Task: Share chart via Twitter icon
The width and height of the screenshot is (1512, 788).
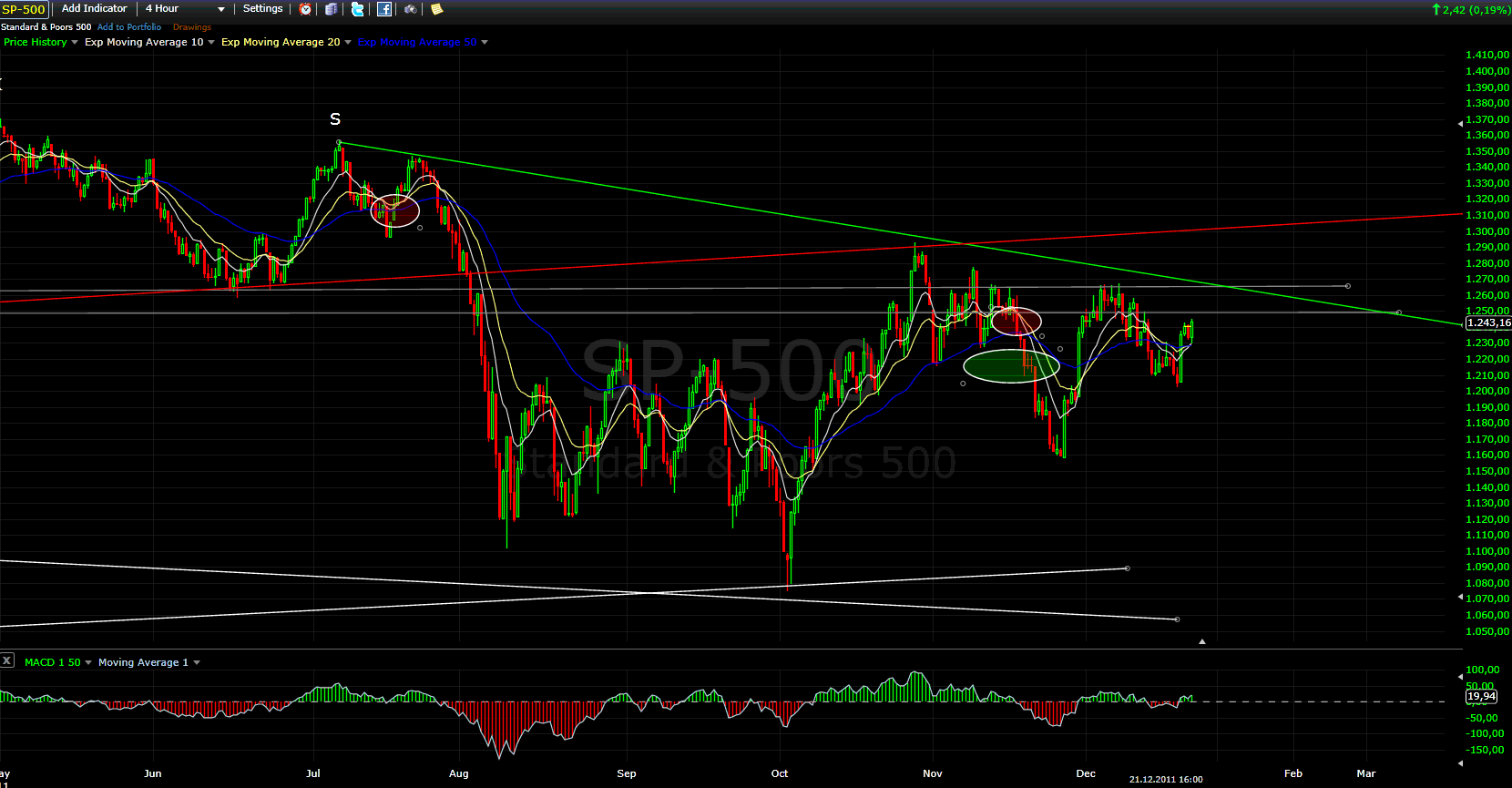Action: (x=358, y=9)
